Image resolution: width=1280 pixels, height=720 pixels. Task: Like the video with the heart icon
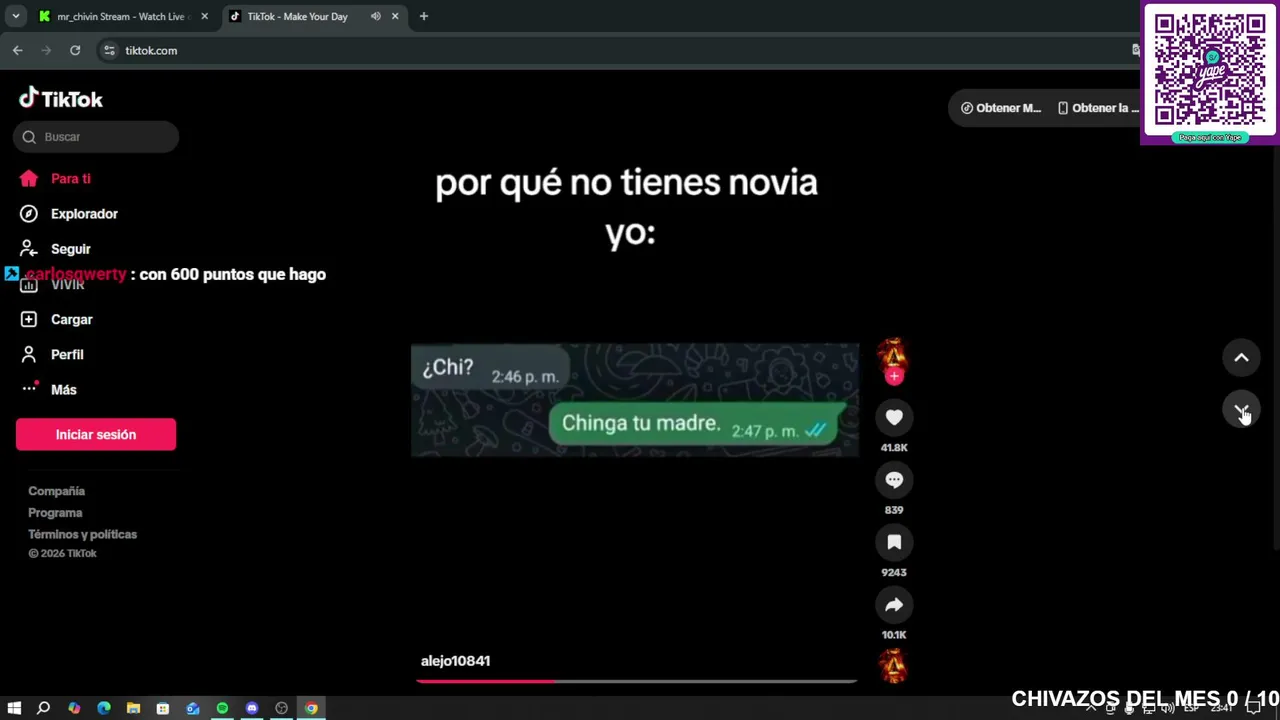pos(894,418)
